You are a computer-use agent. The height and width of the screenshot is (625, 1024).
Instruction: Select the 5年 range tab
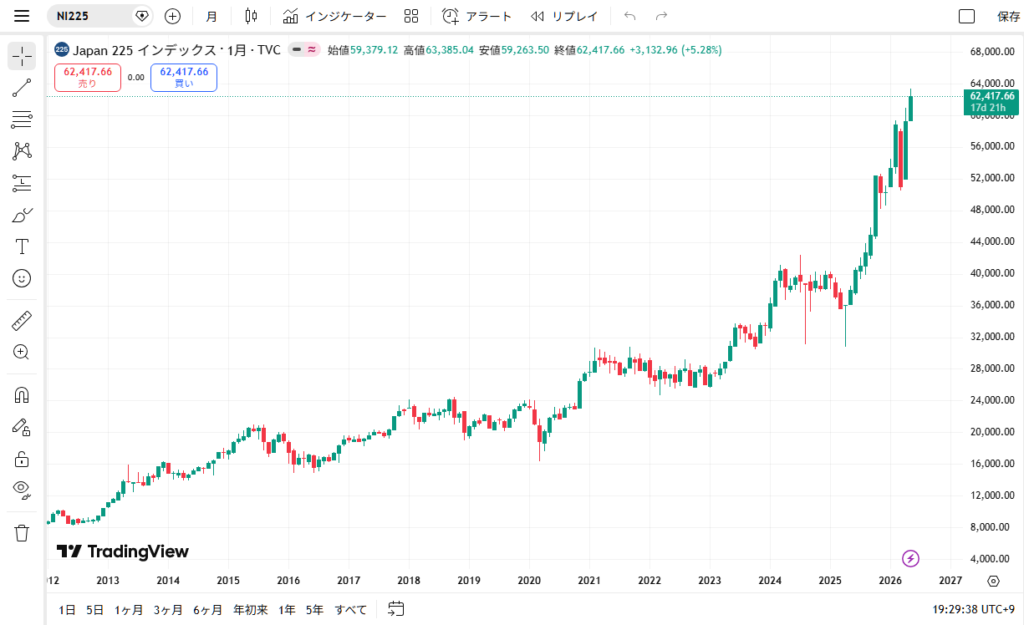pos(315,610)
